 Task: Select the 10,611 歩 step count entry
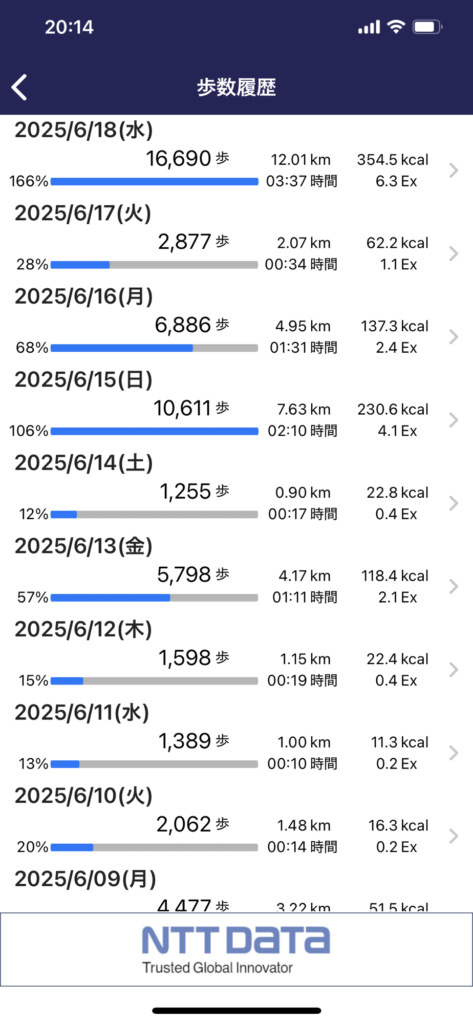point(191,408)
